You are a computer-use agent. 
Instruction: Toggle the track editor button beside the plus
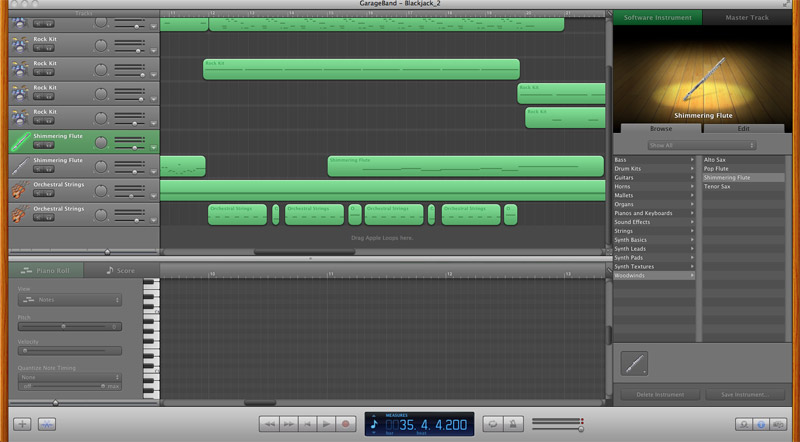coord(47,424)
